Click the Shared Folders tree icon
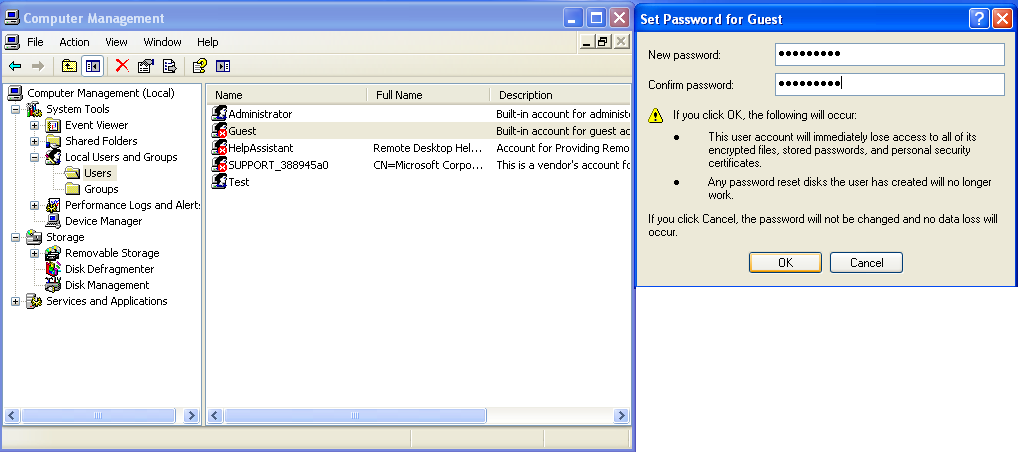 pyautogui.click(x=53, y=141)
